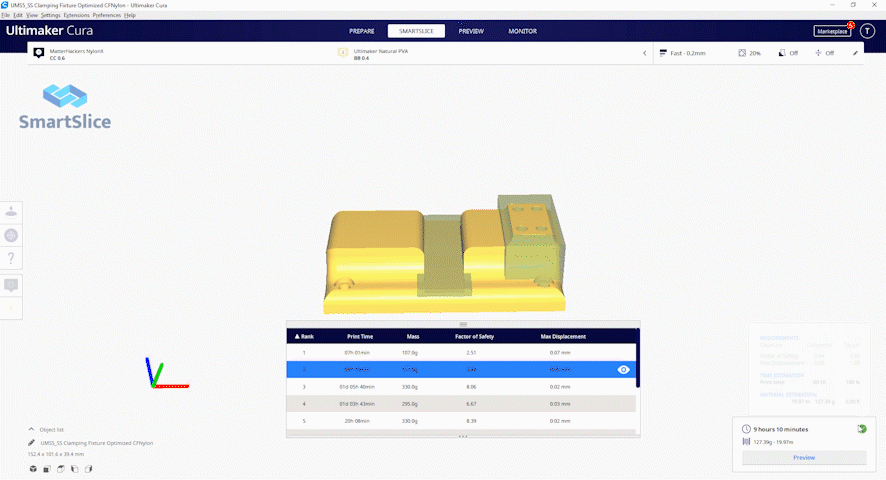
Task: Select the rank 5 row with 20h 08min
Action: pyautogui.click(x=461, y=421)
